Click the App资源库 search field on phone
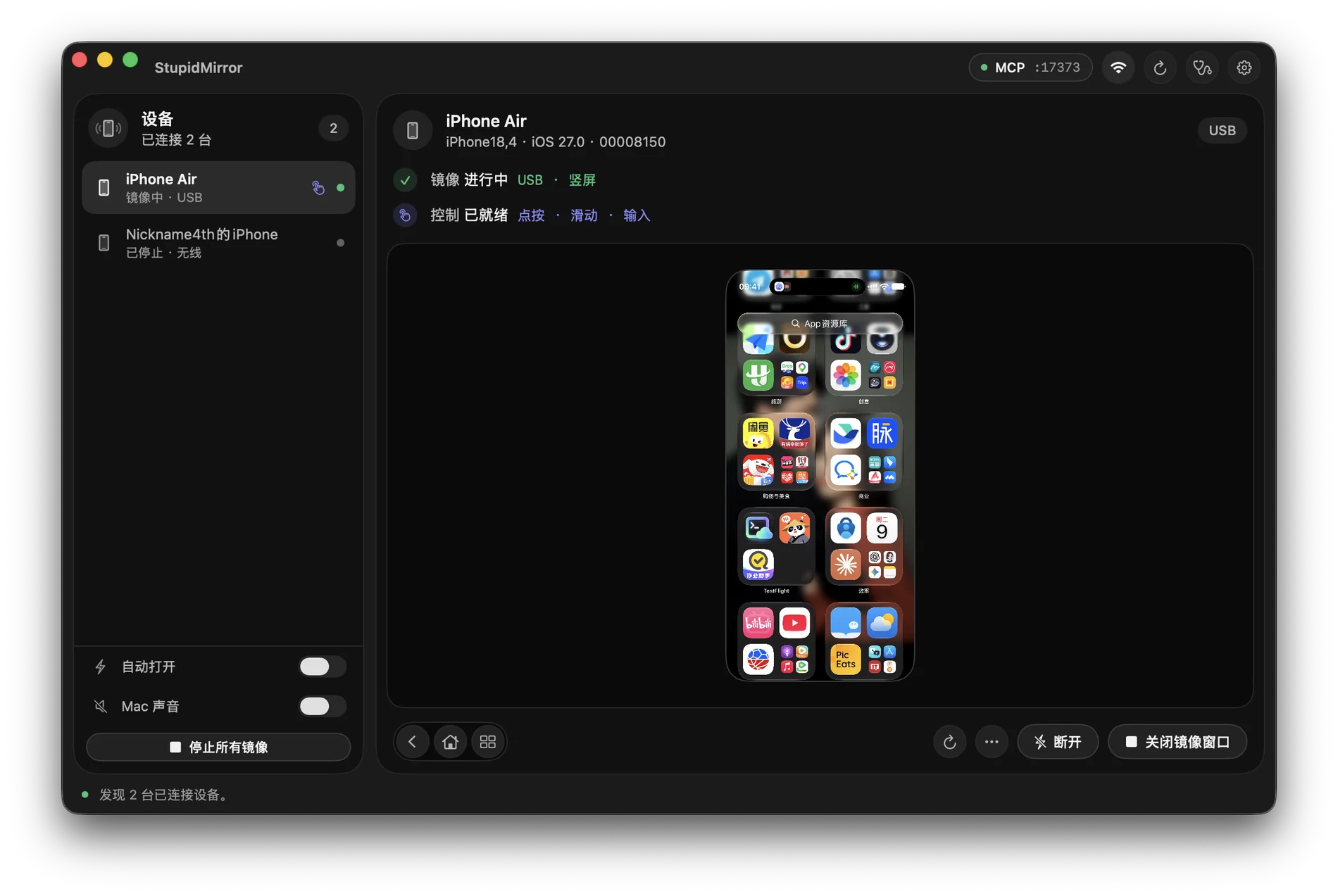The height and width of the screenshot is (896, 1338). [820, 324]
